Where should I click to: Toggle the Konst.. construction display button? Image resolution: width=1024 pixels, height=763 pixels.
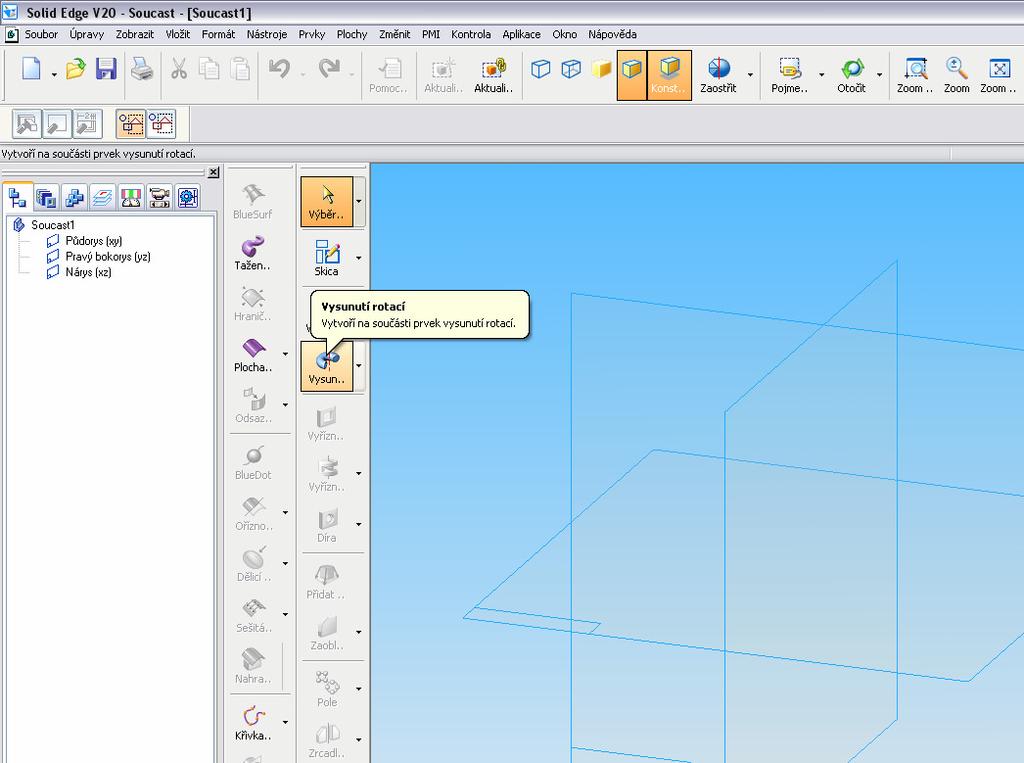tap(669, 75)
